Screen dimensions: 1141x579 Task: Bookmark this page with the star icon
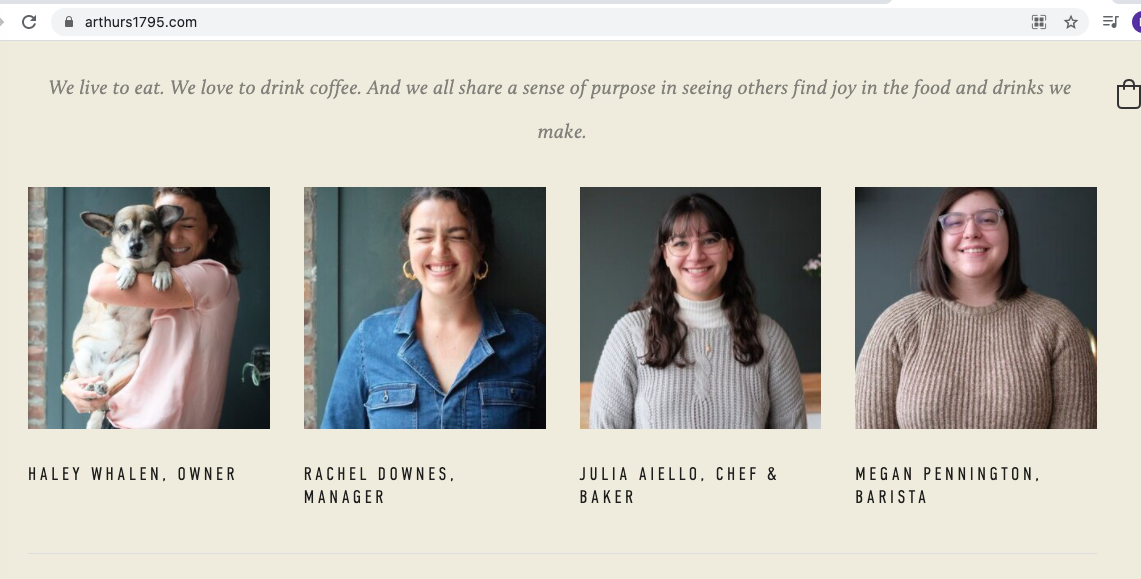point(1071,22)
